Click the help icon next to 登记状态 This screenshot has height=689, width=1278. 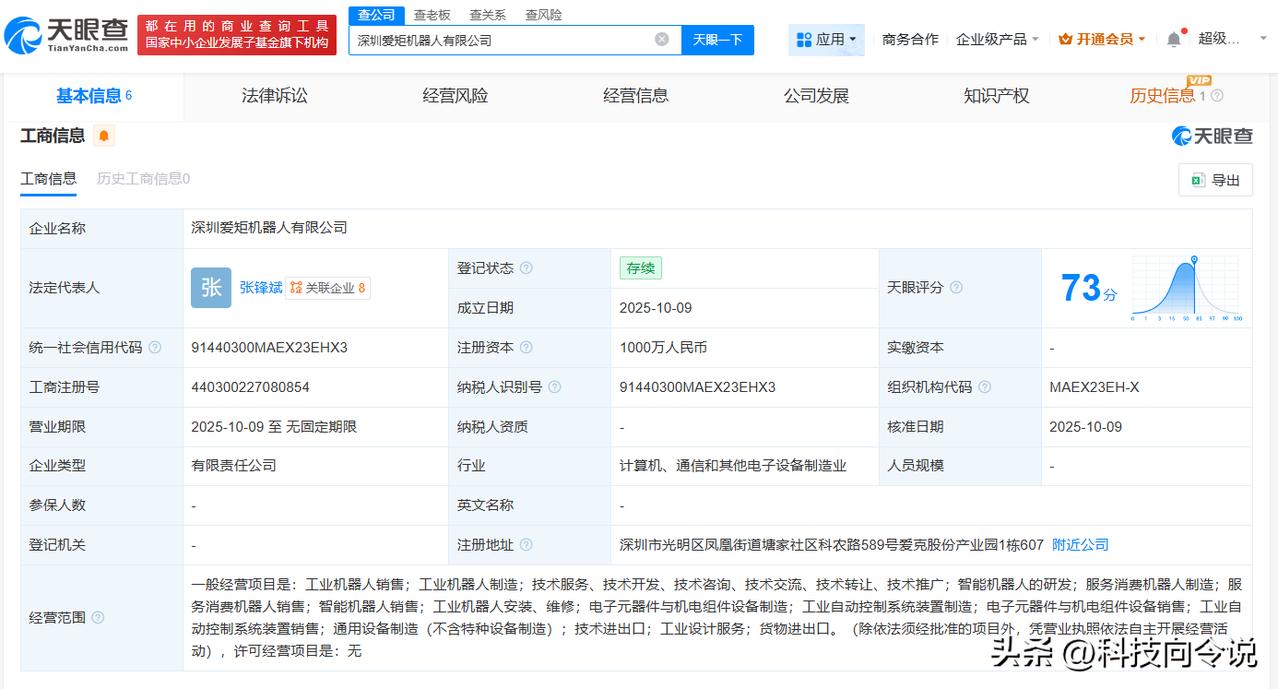[x=526, y=268]
